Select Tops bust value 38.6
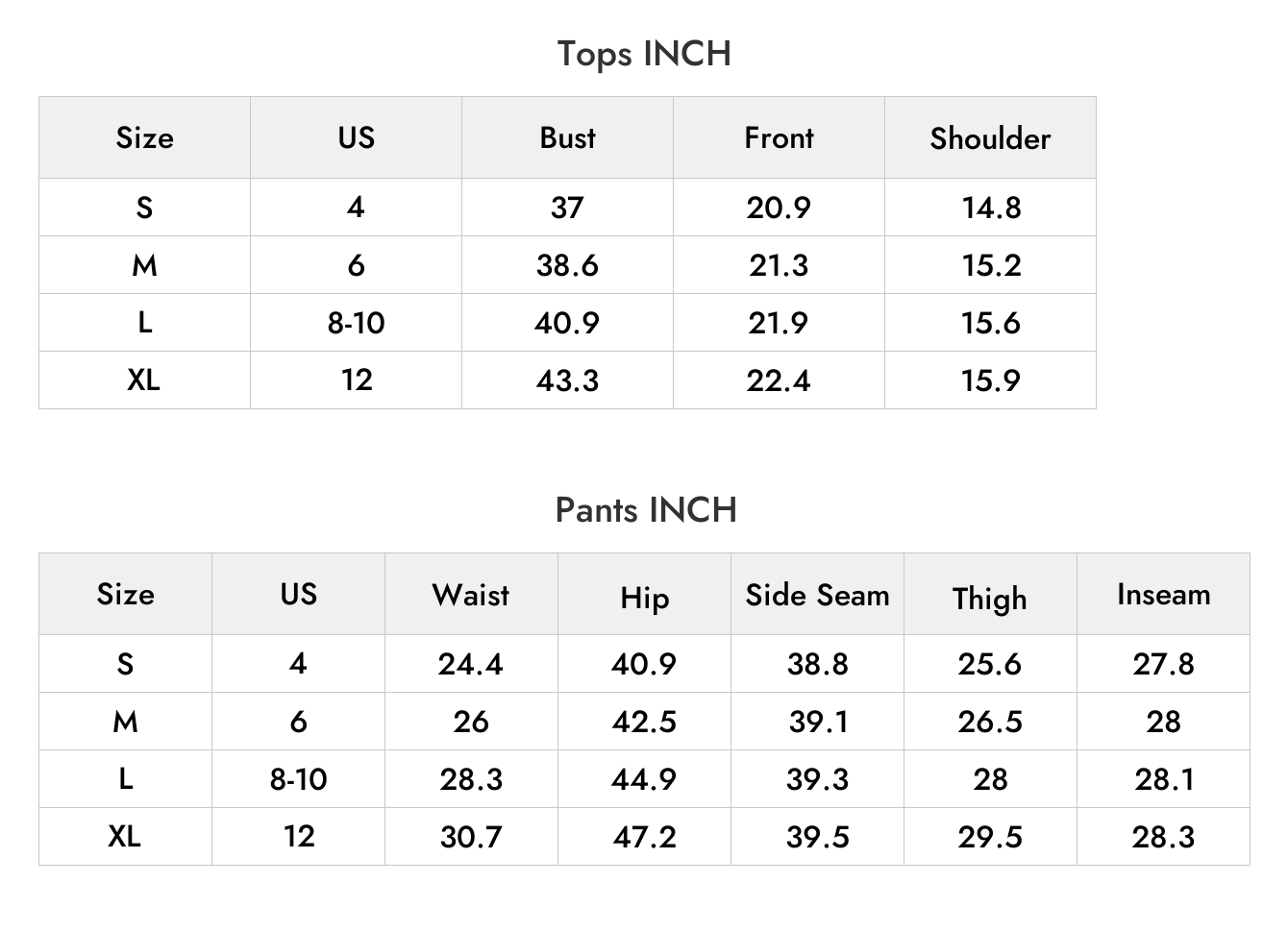 [567, 265]
